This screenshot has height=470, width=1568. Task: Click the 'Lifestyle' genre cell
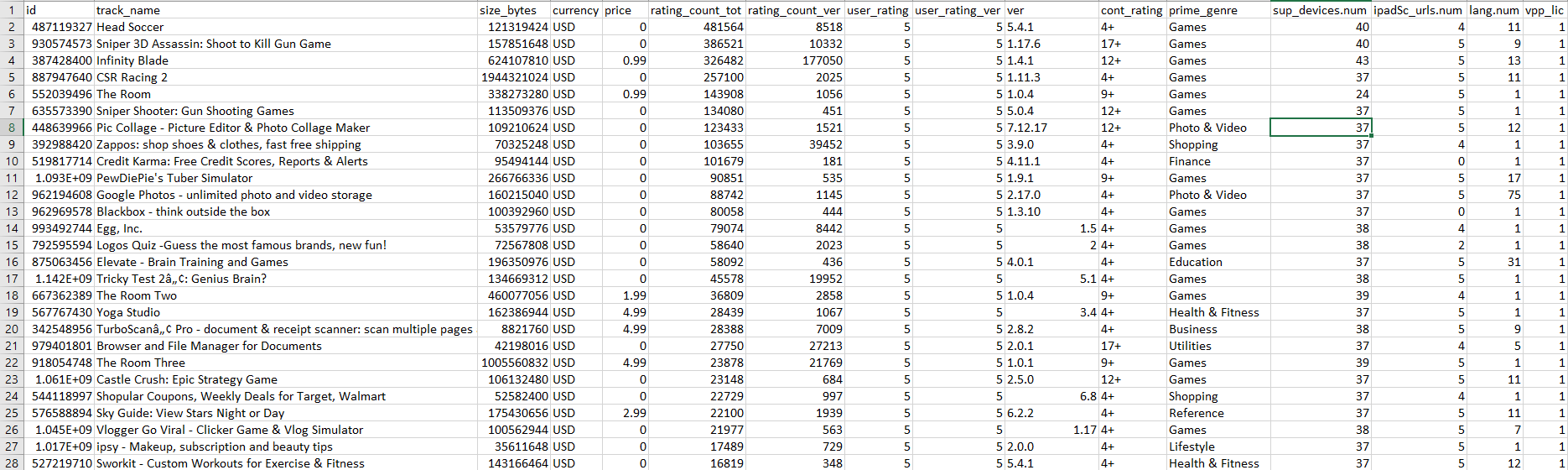(1218, 446)
